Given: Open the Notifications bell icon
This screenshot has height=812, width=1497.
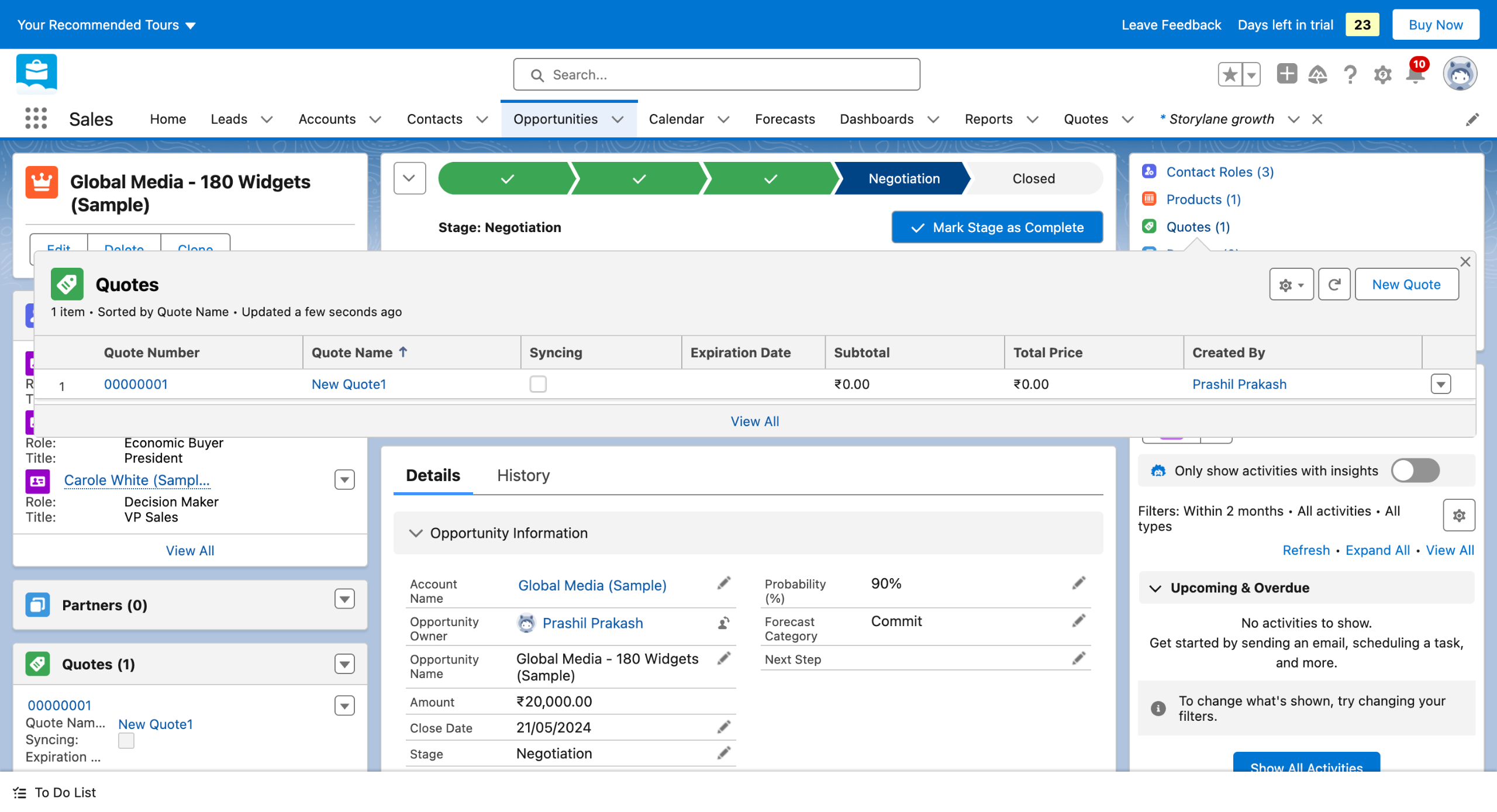Looking at the screenshot, I should point(1416,74).
